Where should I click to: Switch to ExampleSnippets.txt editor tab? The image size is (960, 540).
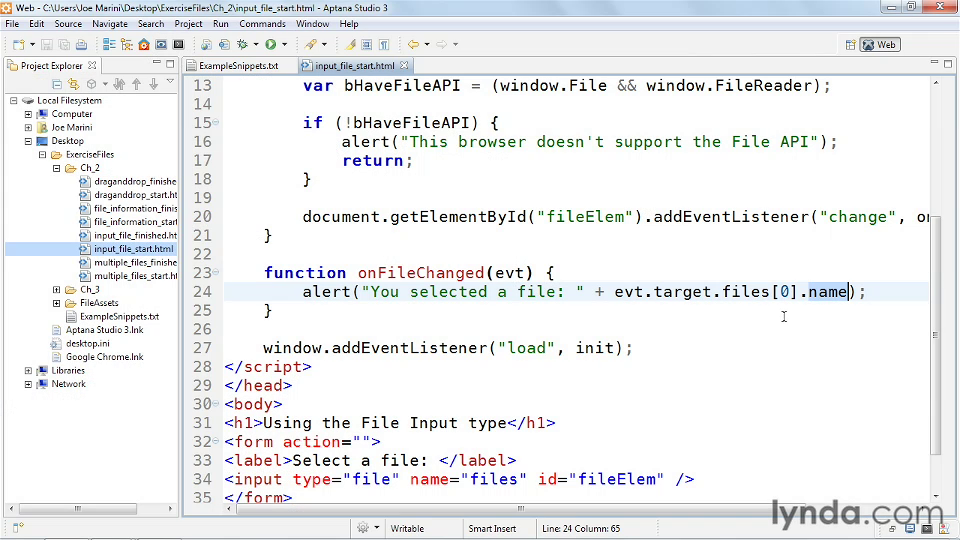(x=238, y=66)
